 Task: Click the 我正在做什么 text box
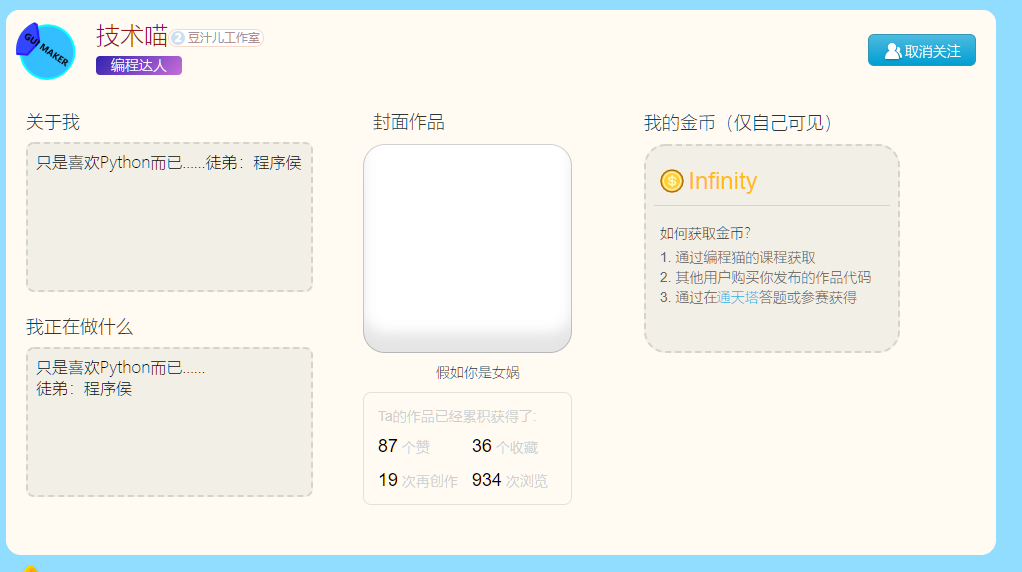point(169,422)
